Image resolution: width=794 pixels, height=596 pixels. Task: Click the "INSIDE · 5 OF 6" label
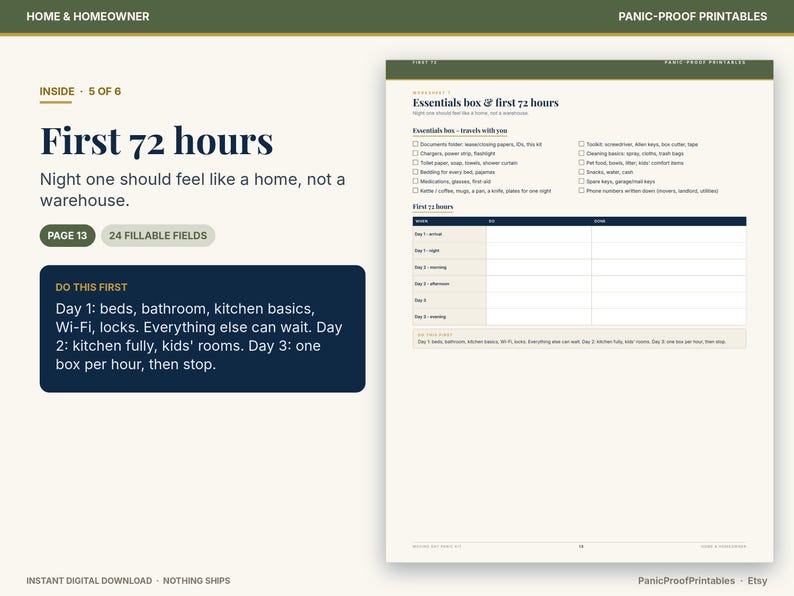(x=80, y=91)
